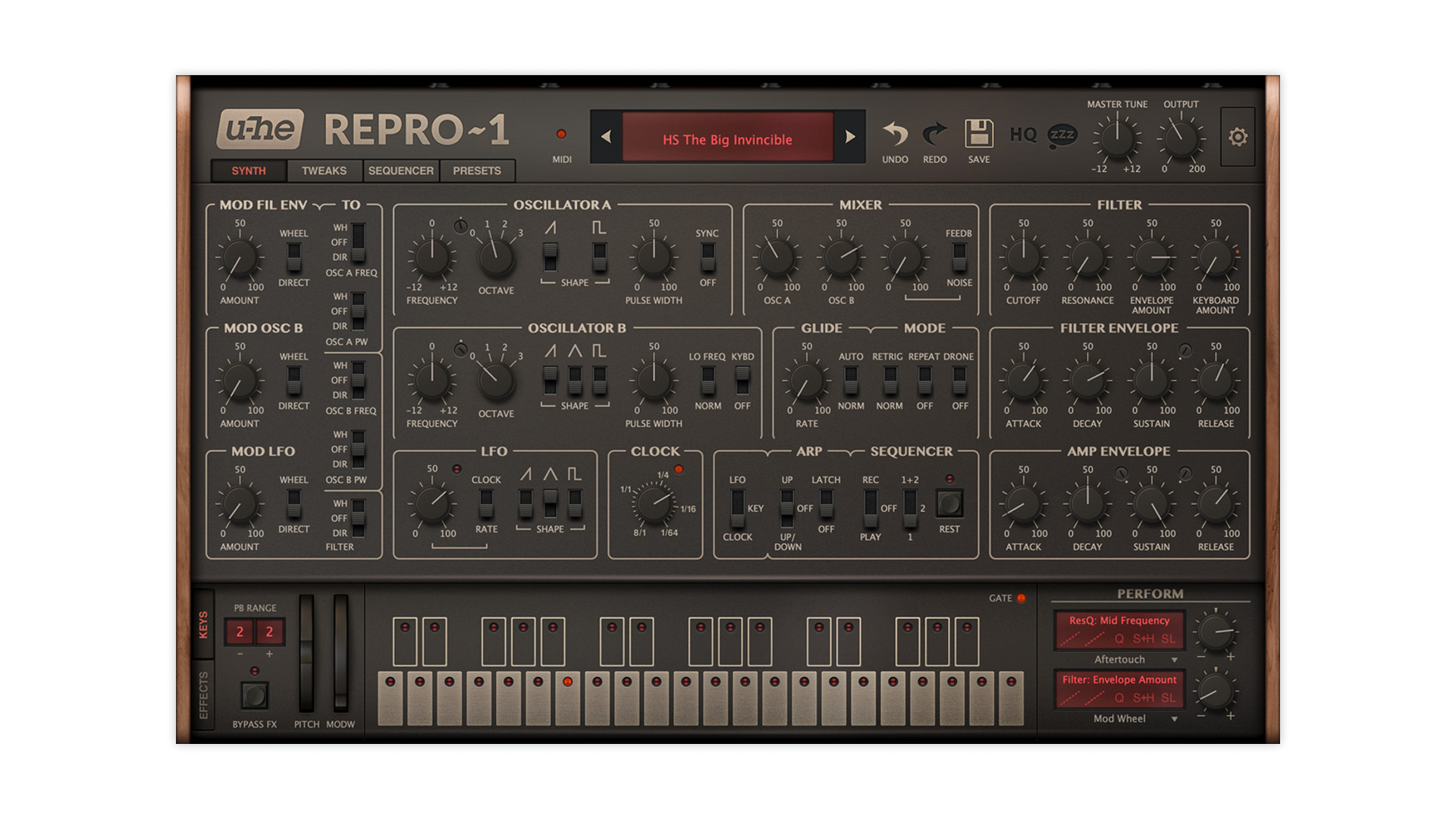Toggle Sequencer REC/PLAY switch
This screenshot has width=1456, height=819.
871,508
